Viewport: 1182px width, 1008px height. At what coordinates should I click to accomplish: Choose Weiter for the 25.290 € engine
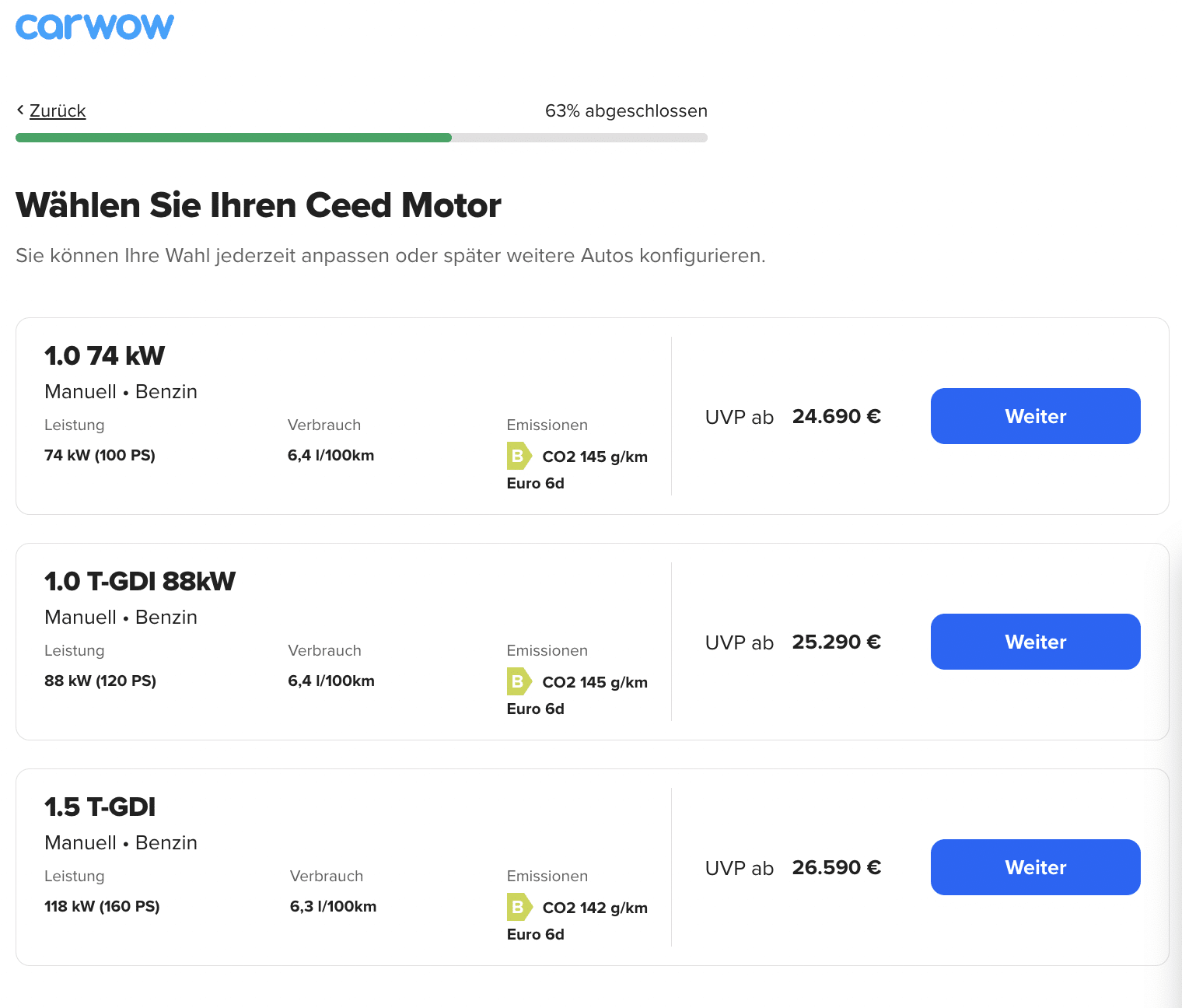[1035, 642]
